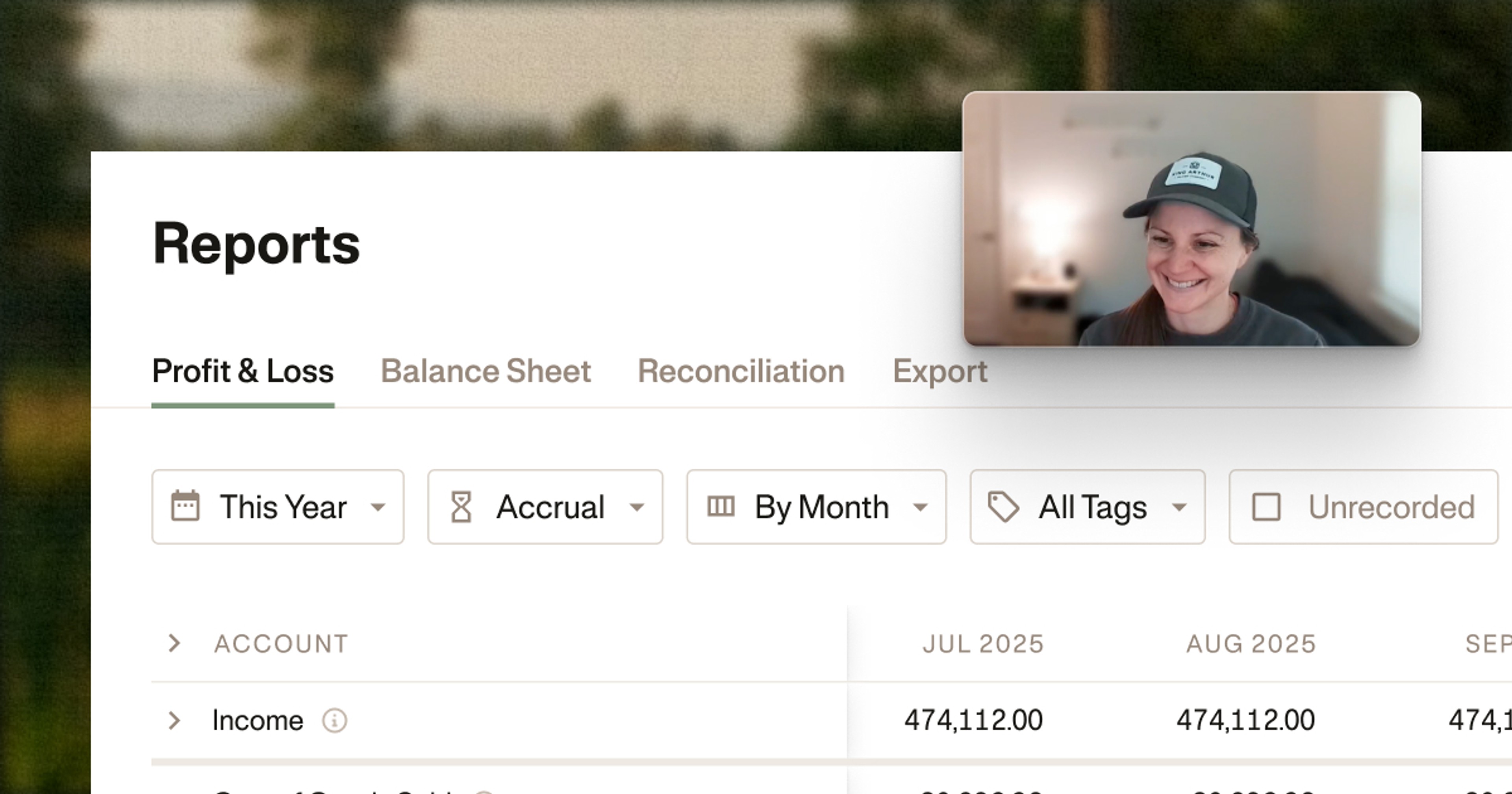Image resolution: width=1512 pixels, height=794 pixels.
Task: Click the JUL 2025 column header
Action: (x=983, y=644)
